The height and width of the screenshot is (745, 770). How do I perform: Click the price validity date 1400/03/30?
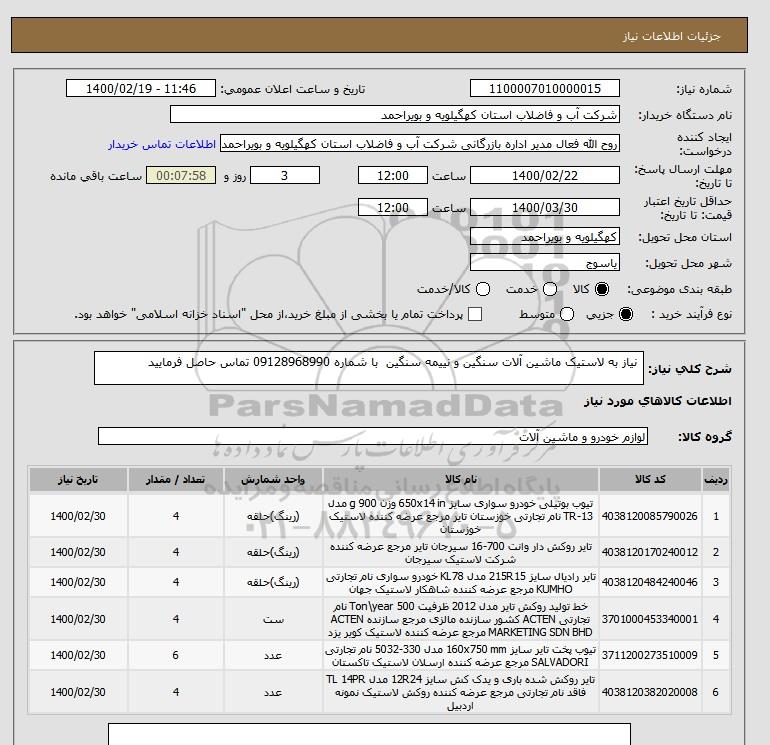click(x=545, y=207)
